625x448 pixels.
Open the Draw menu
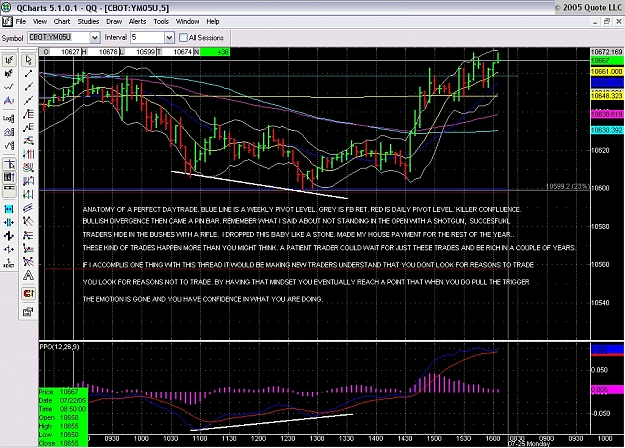coord(114,22)
